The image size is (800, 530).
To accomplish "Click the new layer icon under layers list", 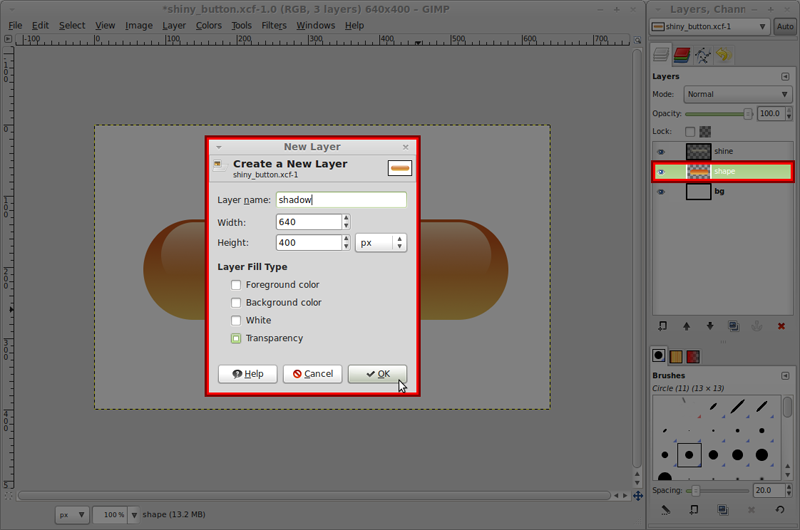I will (x=662, y=326).
